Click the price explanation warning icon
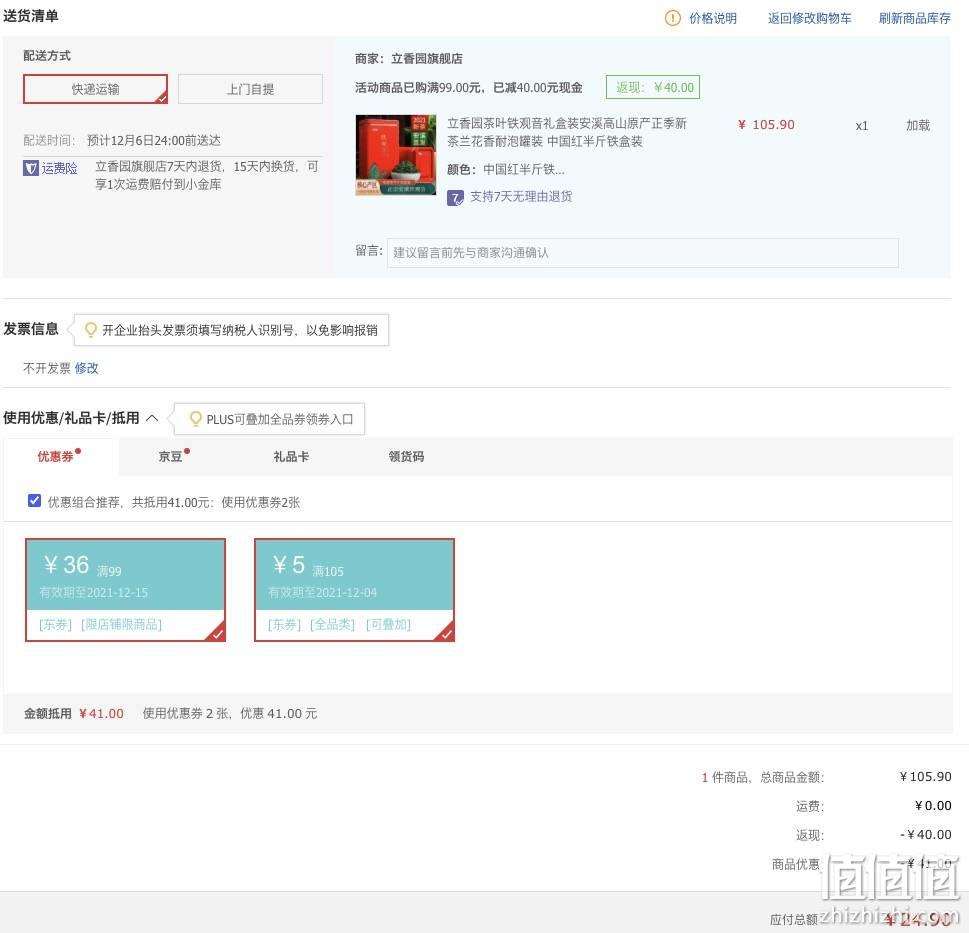Viewport: 969px width, 933px height. (x=672, y=18)
